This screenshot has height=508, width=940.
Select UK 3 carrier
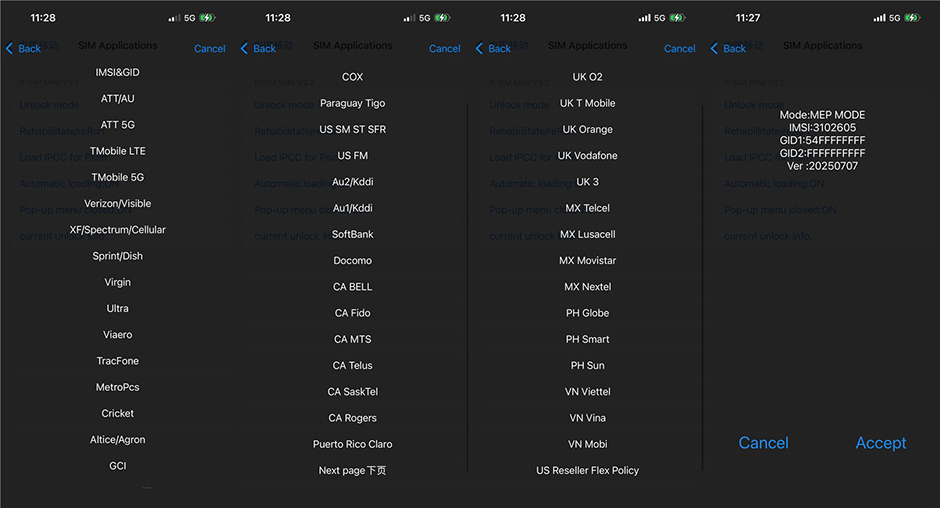(x=588, y=182)
